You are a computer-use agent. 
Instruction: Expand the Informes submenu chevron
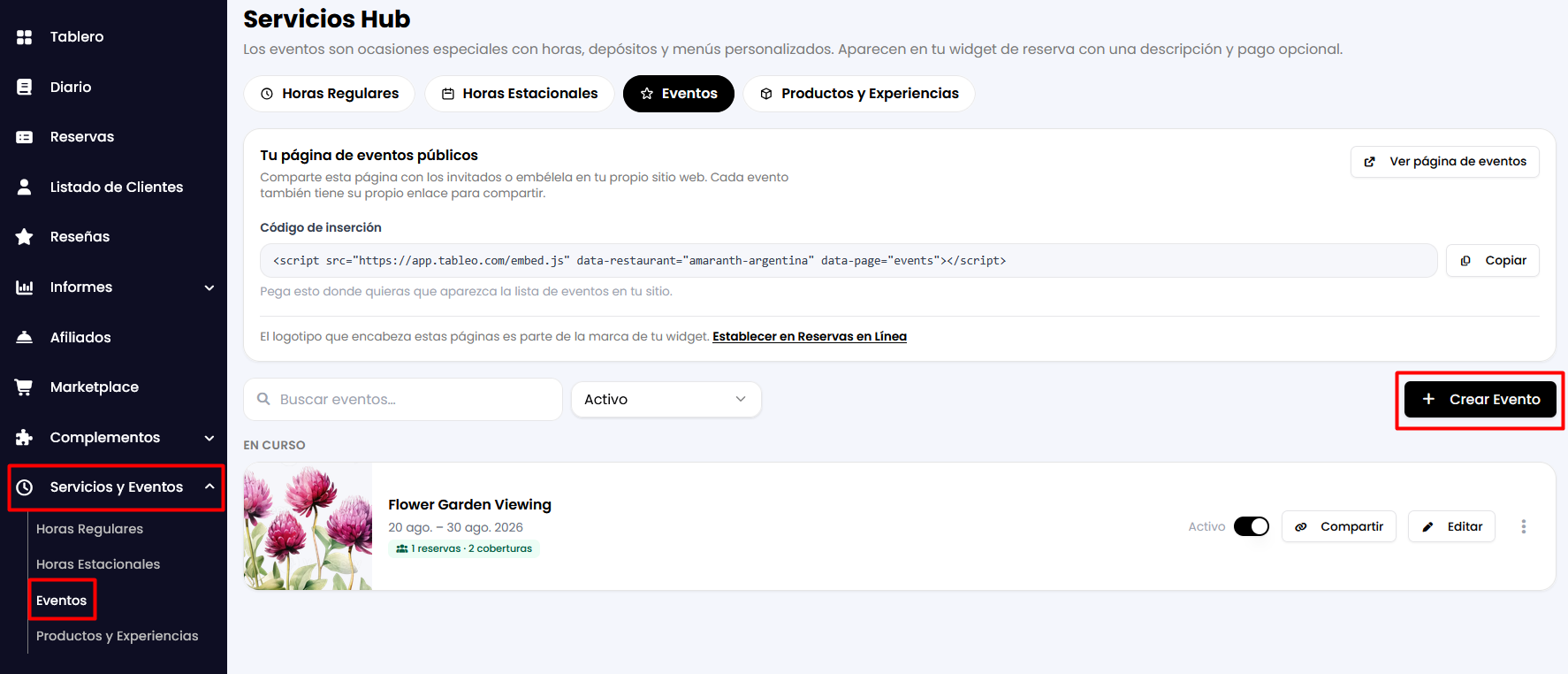click(209, 287)
